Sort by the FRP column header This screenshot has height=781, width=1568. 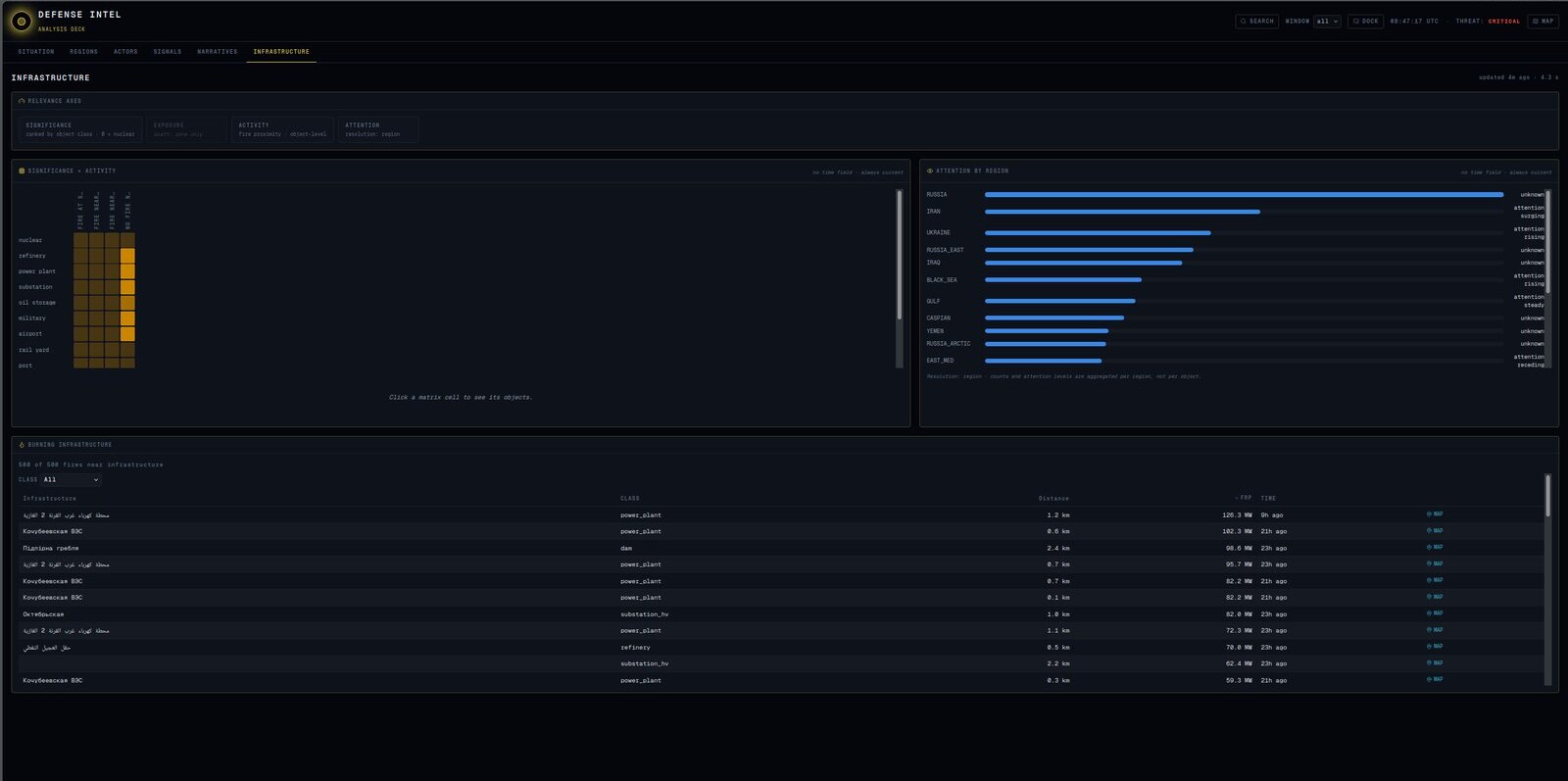[x=1245, y=499]
